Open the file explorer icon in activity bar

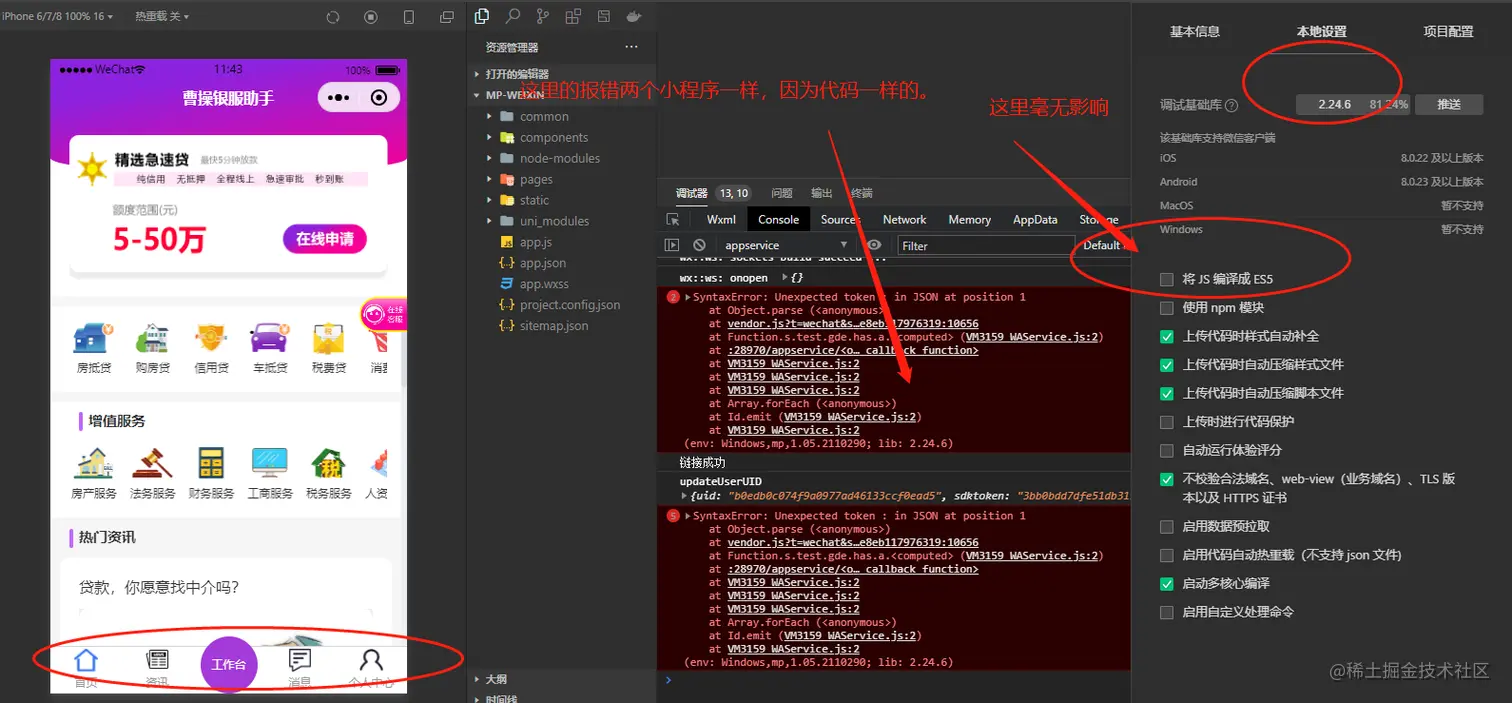tap(482, 16)
